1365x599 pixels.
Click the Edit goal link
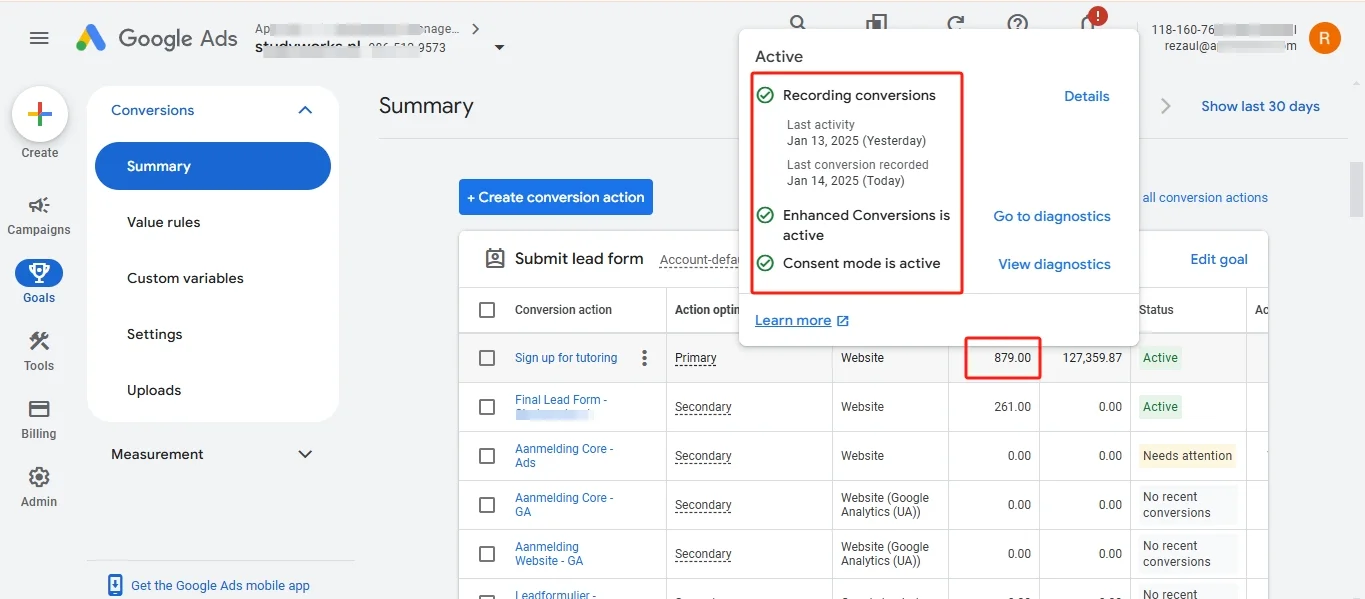point(1219,259)
